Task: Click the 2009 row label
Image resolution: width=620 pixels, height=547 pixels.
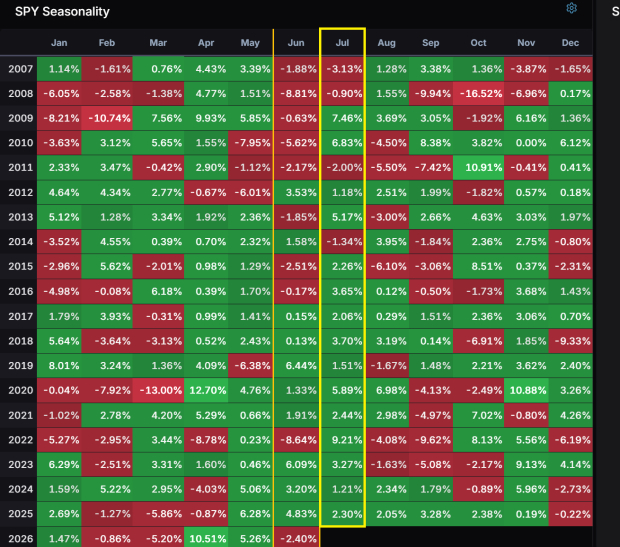Action: 21,118
